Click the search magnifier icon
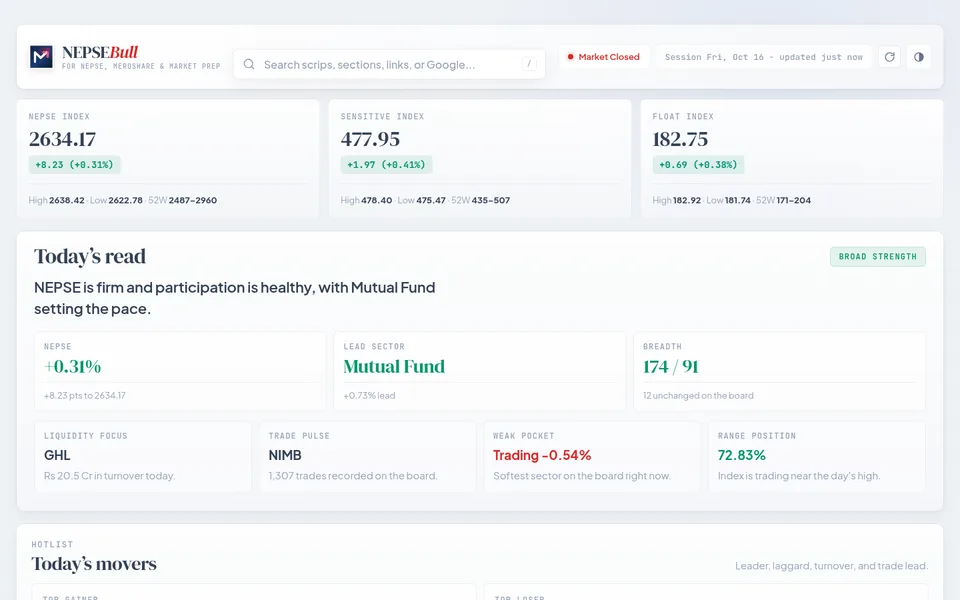The height and width of the screenshot is (600, 960). (x=249, y=64)
